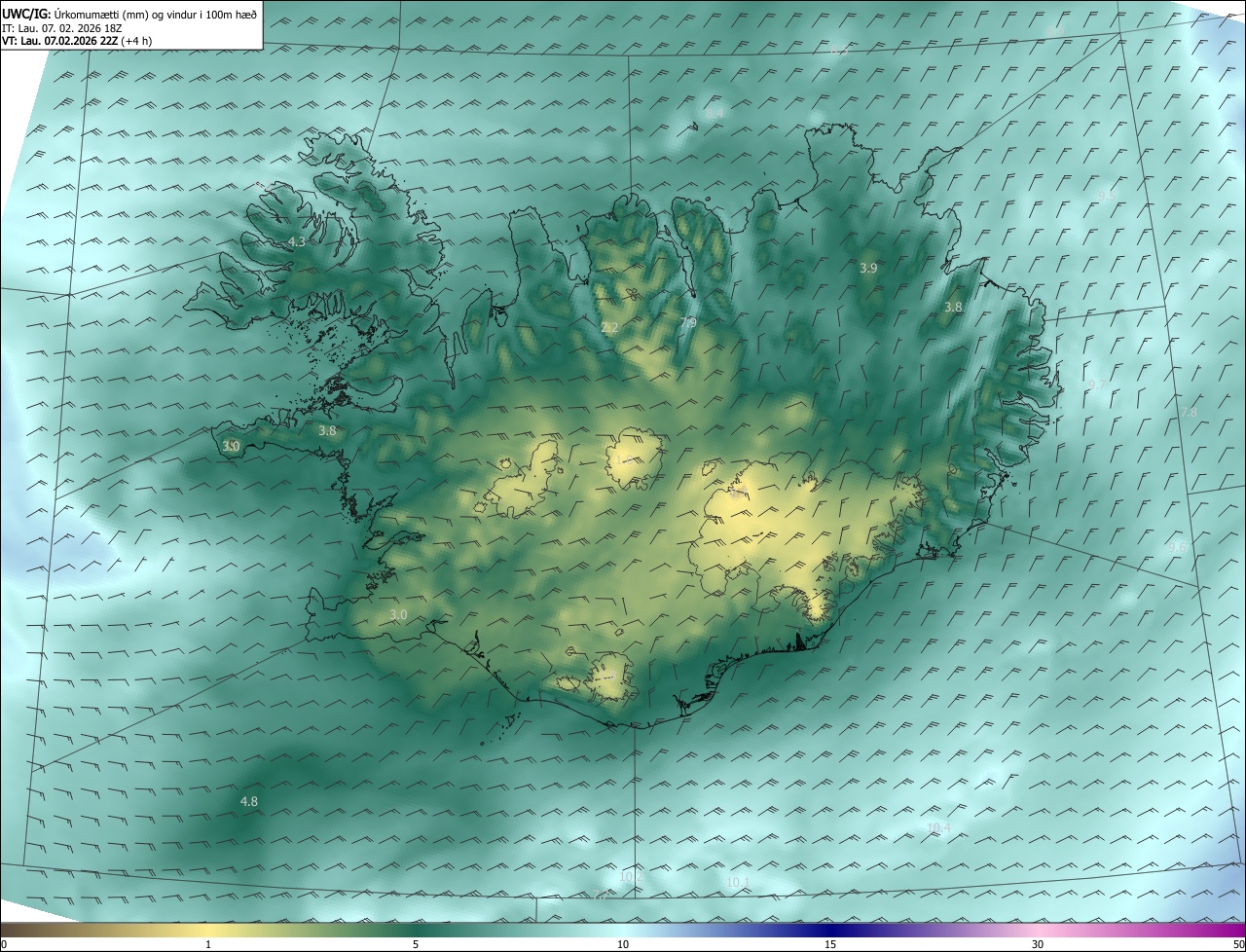Screen dimensions: 1246x952
Task: Click the 9.7 value off the east coast
Action: pos(1096,384)
